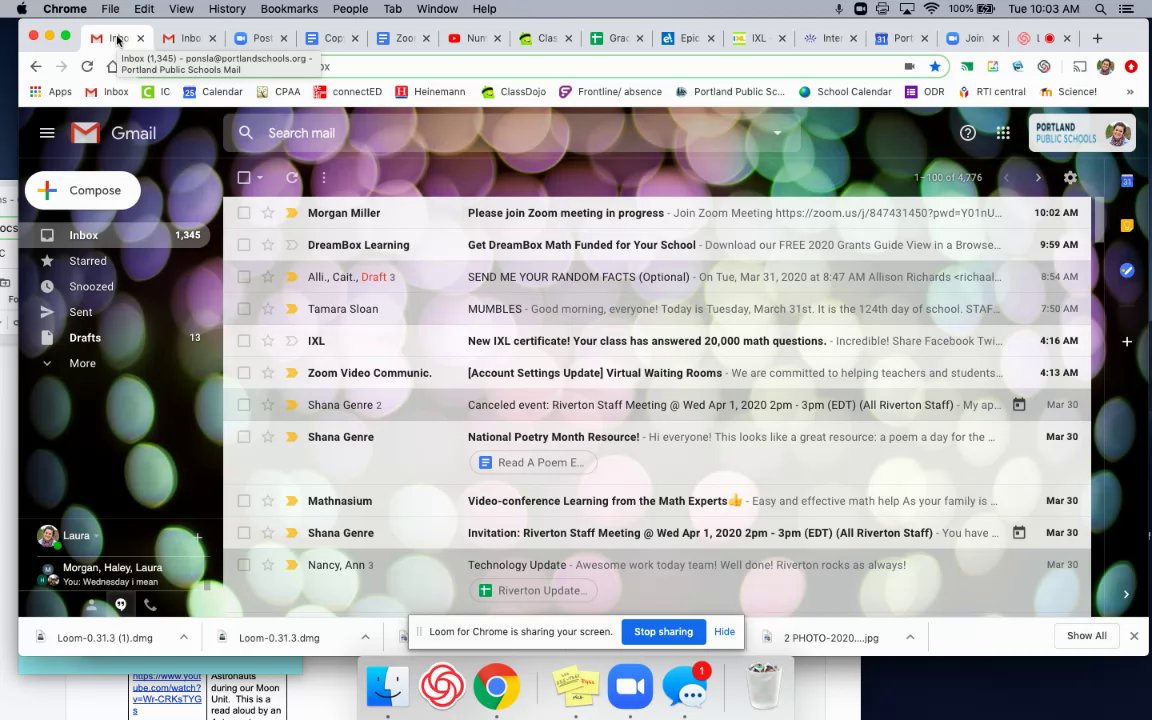Open the People menu in Chrome
This screenshot has height=720, width=1152.
pos(350,9)
